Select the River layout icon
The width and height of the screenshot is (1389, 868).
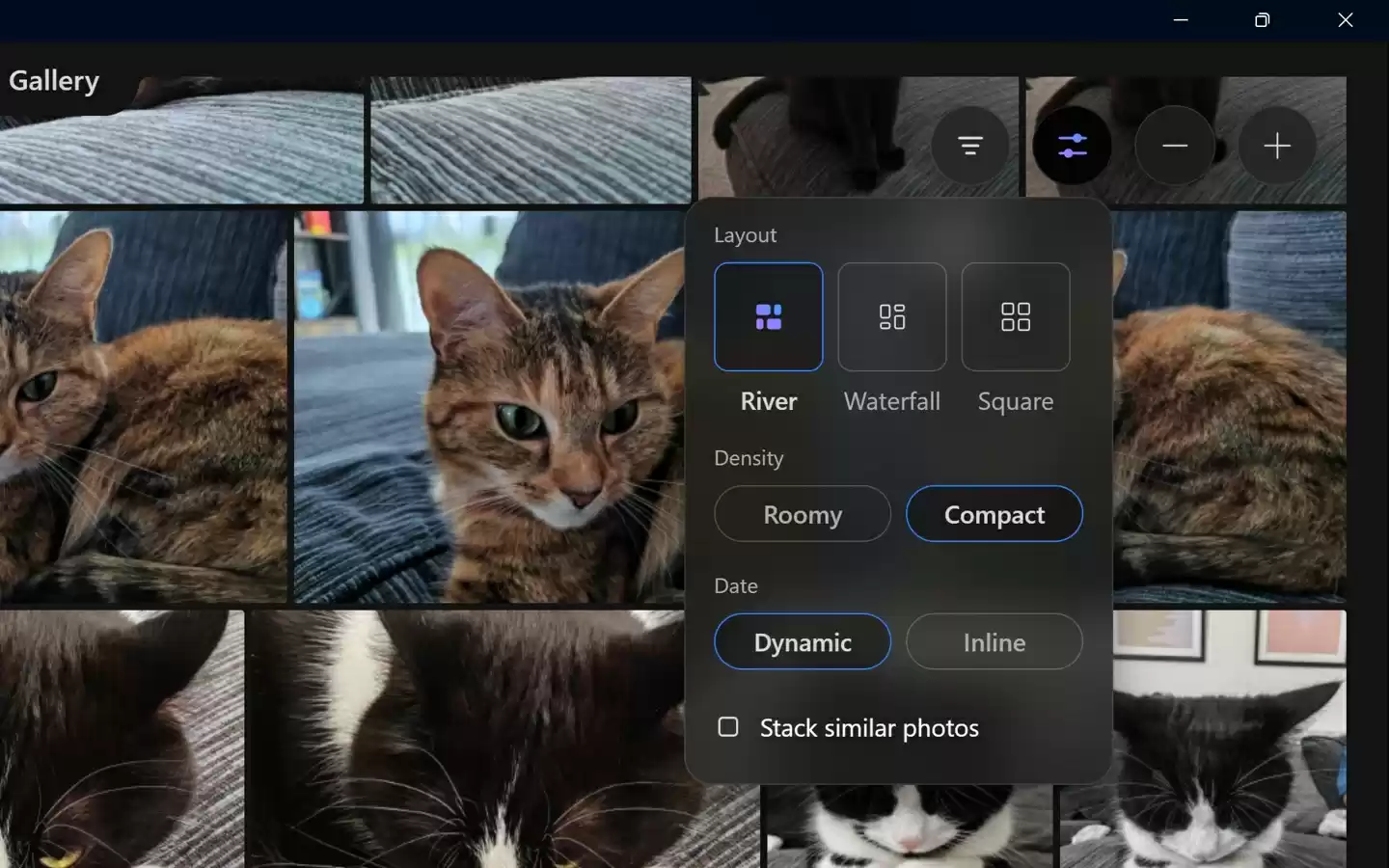click(768, 317)
